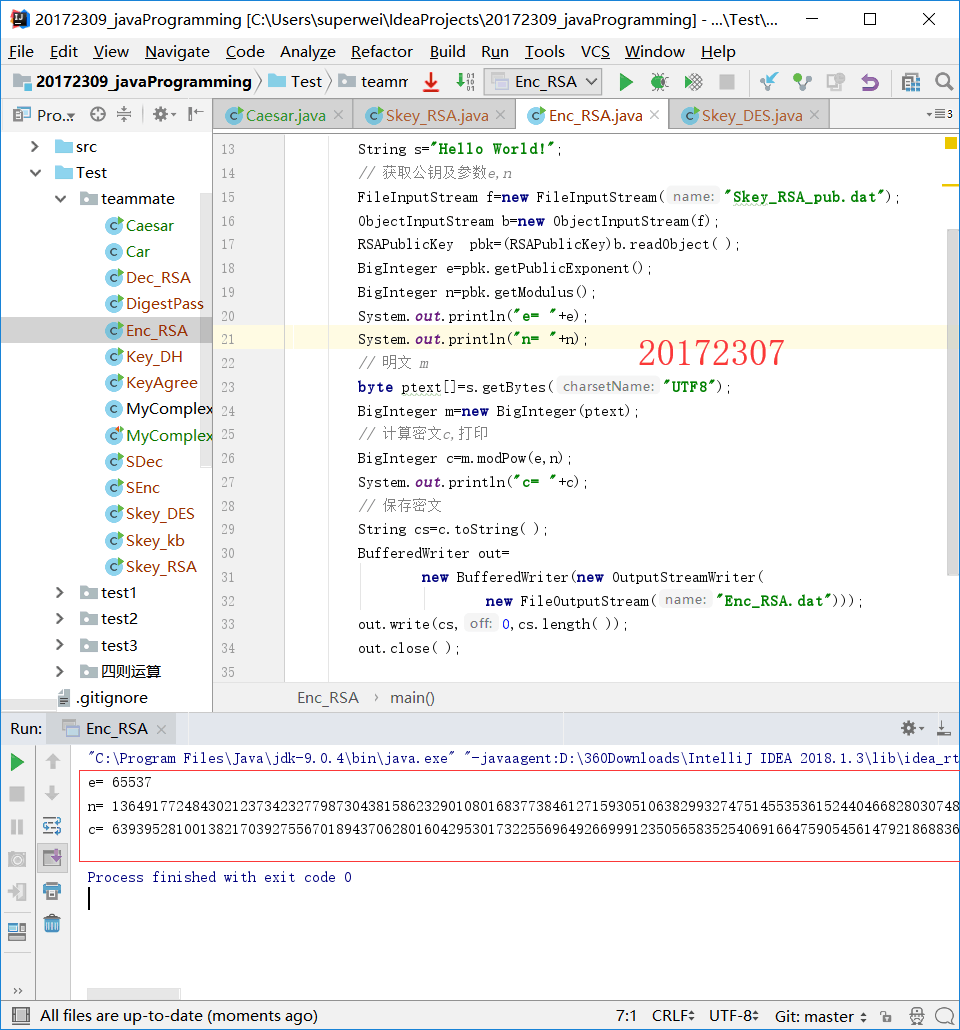Screen dimensions: 960x1030
Task: Print the console output
Action: click(x=52, y=891)
